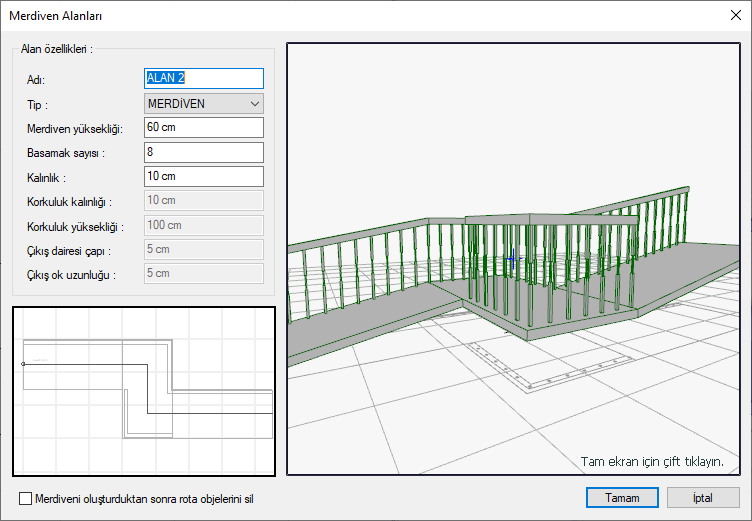Click the 'Tam ekran için çift tıklayın' hint
The width and height of the screenshot is (752, 521).
pyautogui.click(x=651, y=461)
